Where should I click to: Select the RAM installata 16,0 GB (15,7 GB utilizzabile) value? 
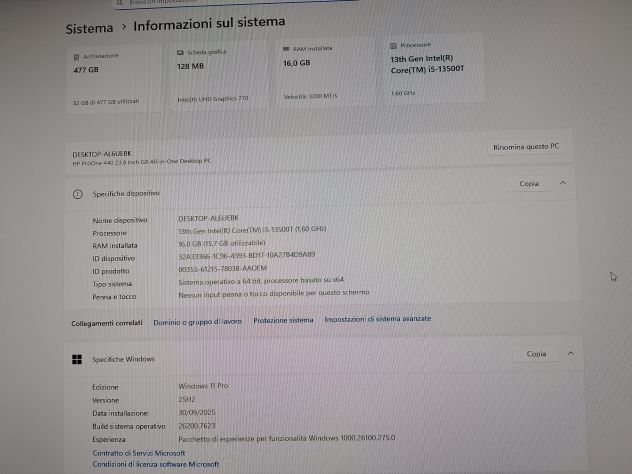[x=222, y=243]
